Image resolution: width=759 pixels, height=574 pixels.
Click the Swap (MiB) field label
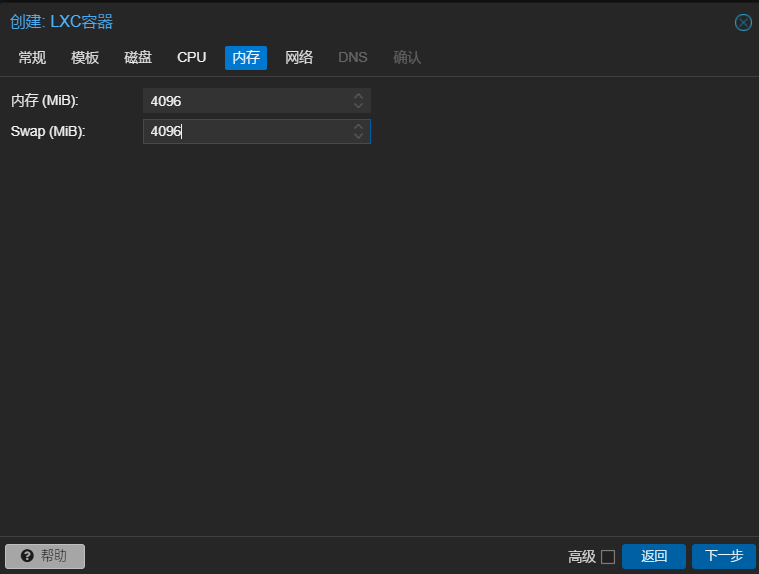pos(48,131)
